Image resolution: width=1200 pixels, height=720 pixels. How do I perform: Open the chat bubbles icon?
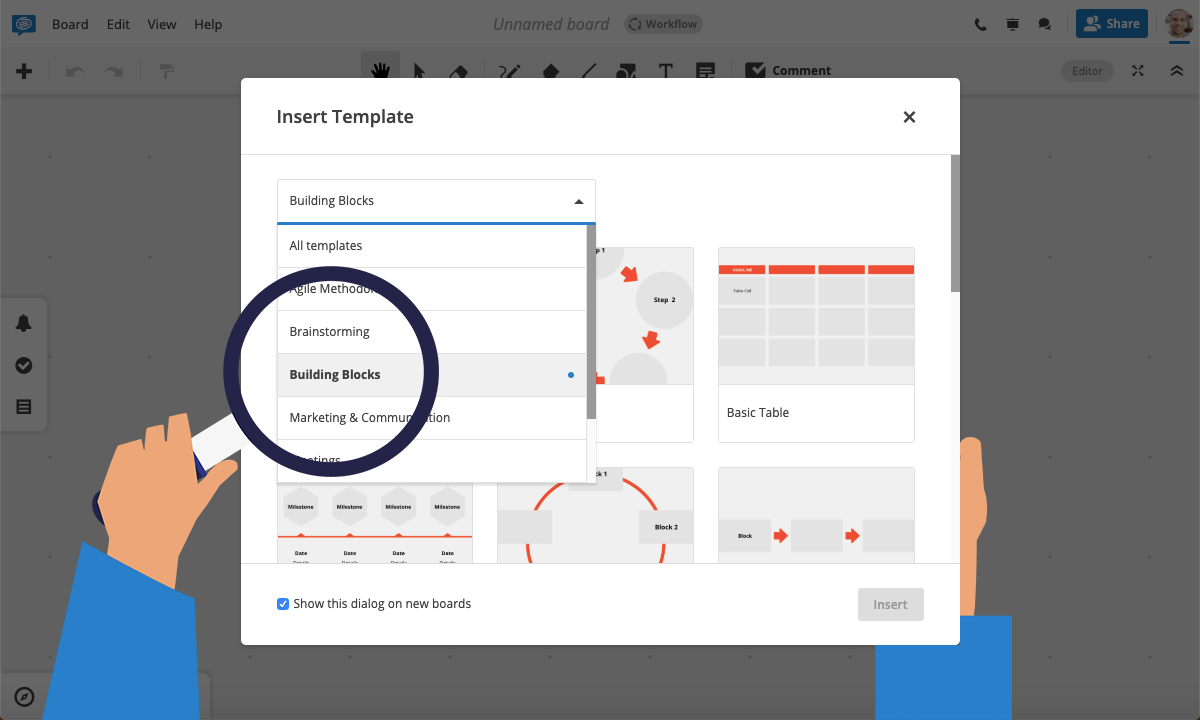pyautogui.click(x=1045, y=24)
